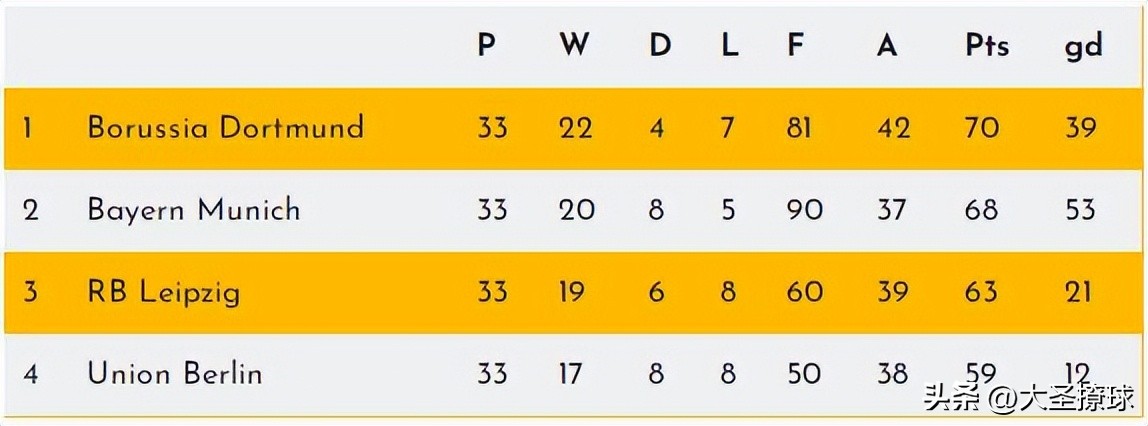Click Union Berlin's 17 wins cell
The height and width of the screenshot is (426, 1148).
570,374
